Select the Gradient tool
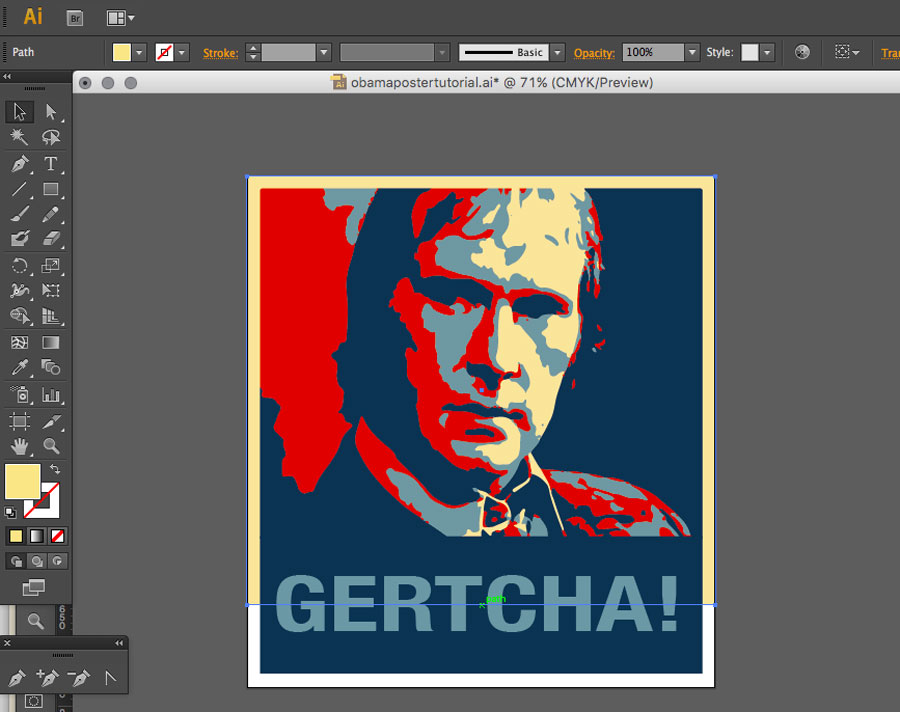Image resolution: width=900 pixels, height=712 pixels. coord(51,343)
